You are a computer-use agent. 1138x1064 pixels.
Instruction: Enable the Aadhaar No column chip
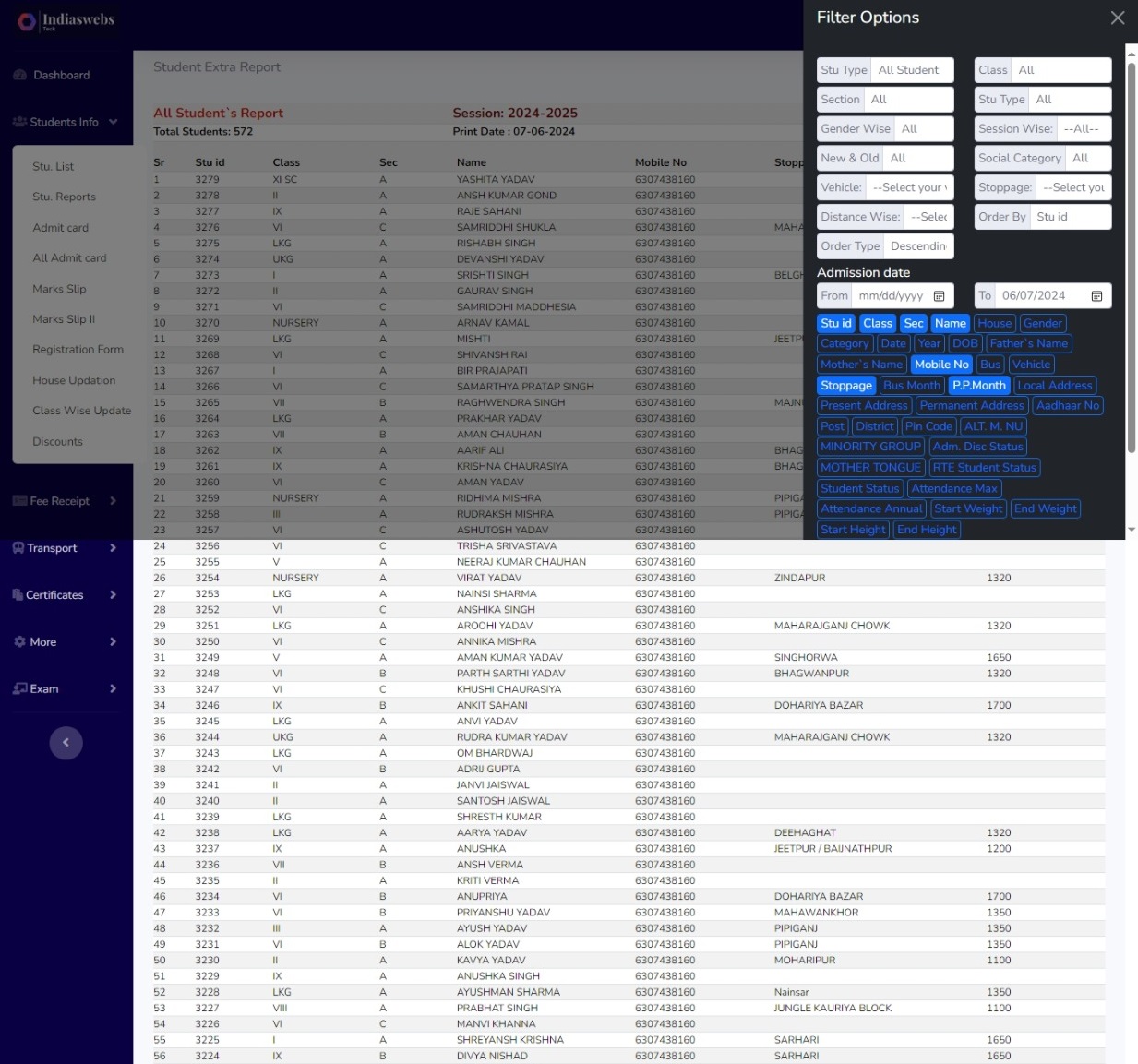point(1068,406)
